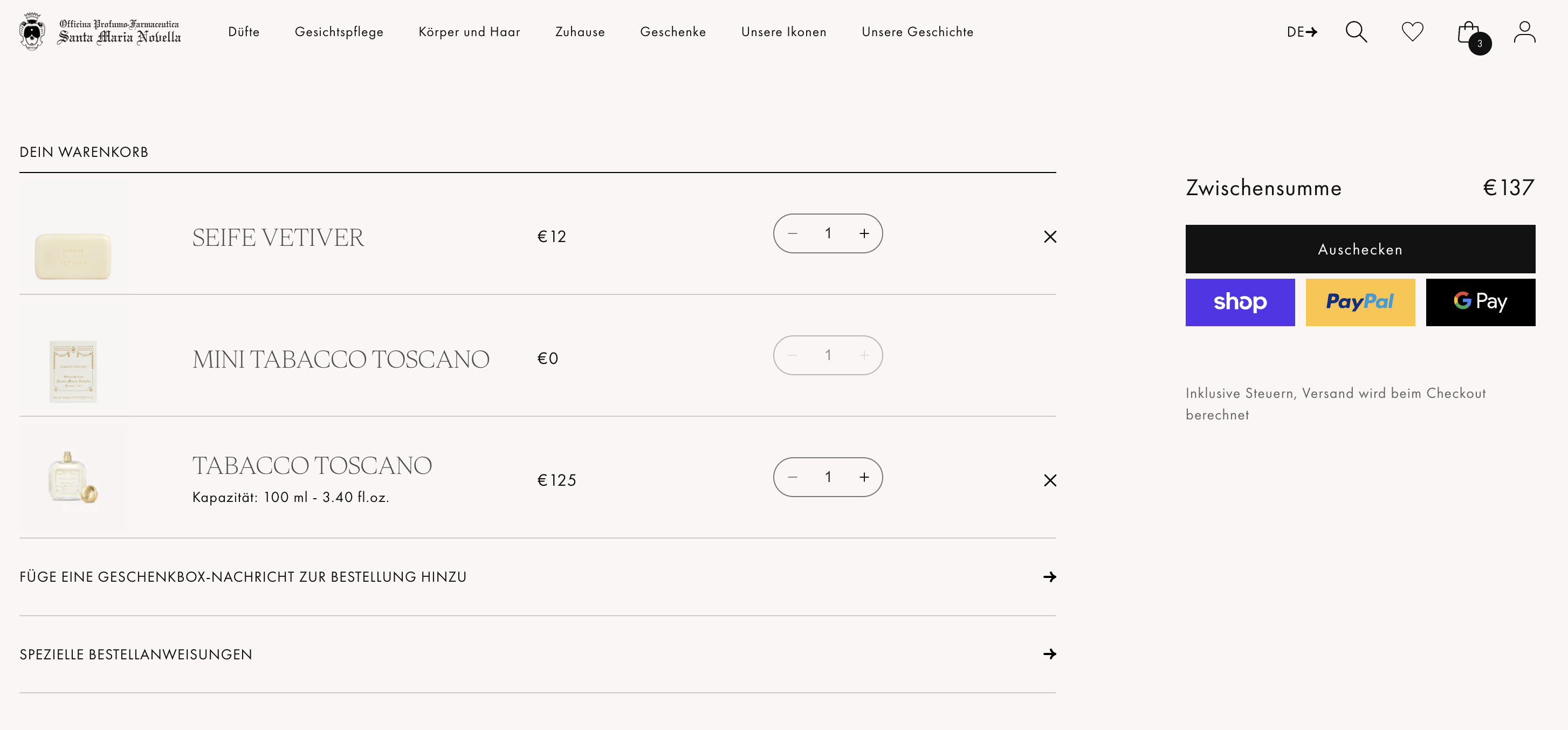This screenshot has height=730, width=1568.
Task: Click the Santa Maria Novella logo
Action: click(100, 32)
